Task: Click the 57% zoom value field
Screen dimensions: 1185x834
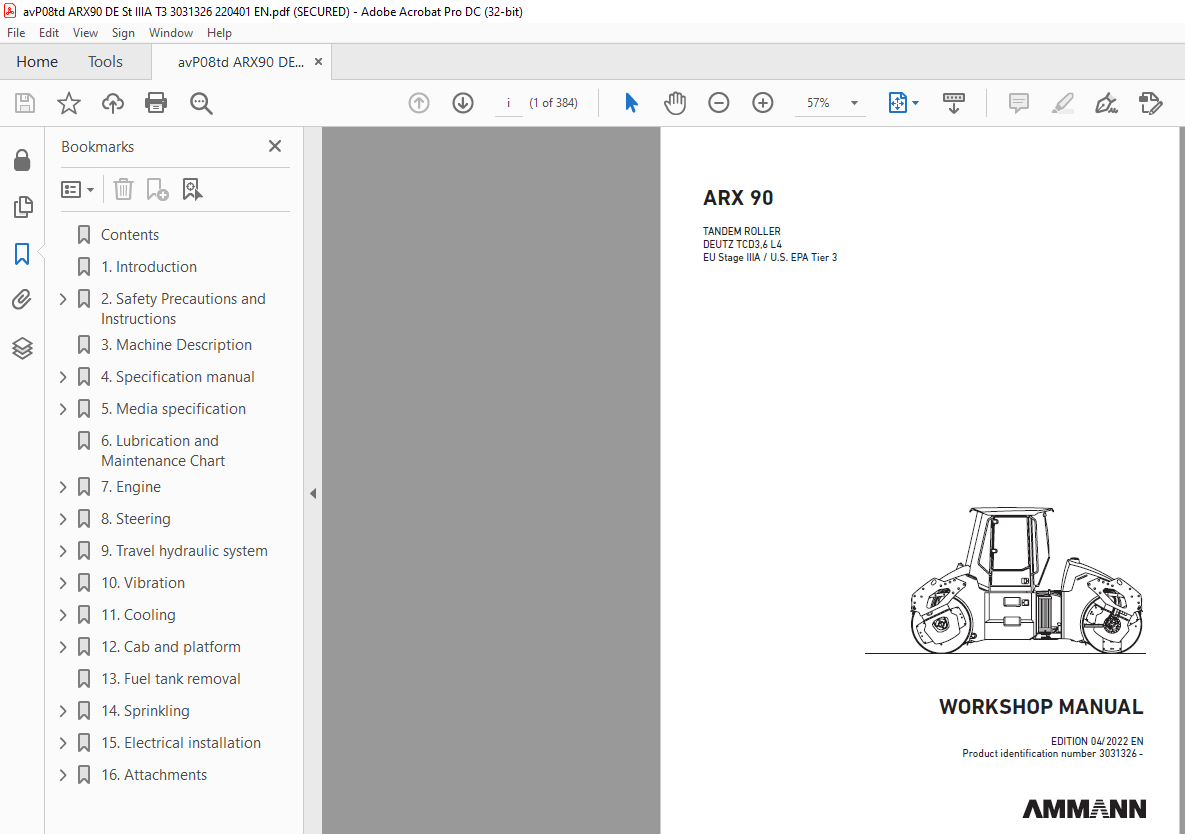Action: click(819, 103)
